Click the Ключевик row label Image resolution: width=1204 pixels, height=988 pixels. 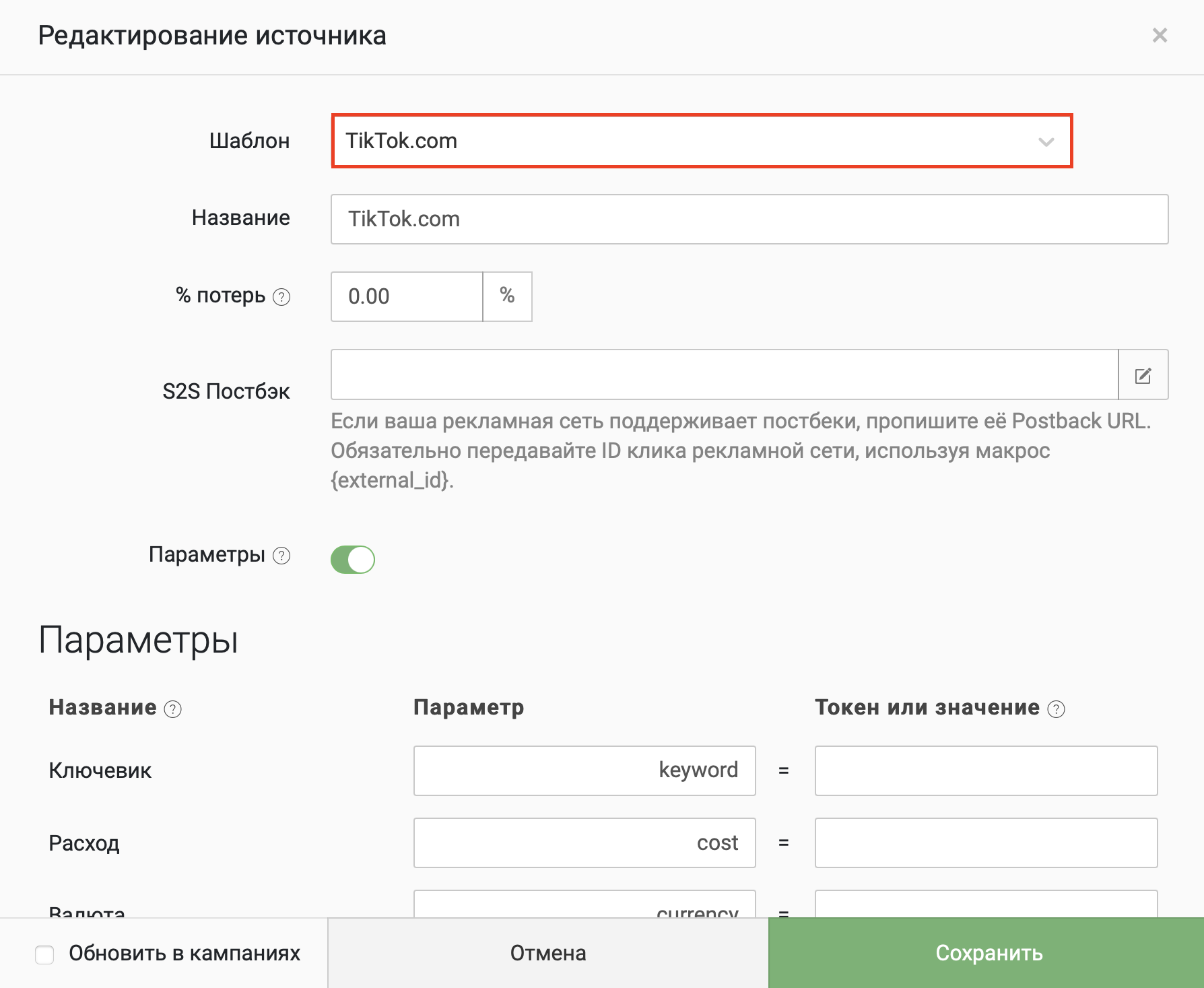click(100, 770)
